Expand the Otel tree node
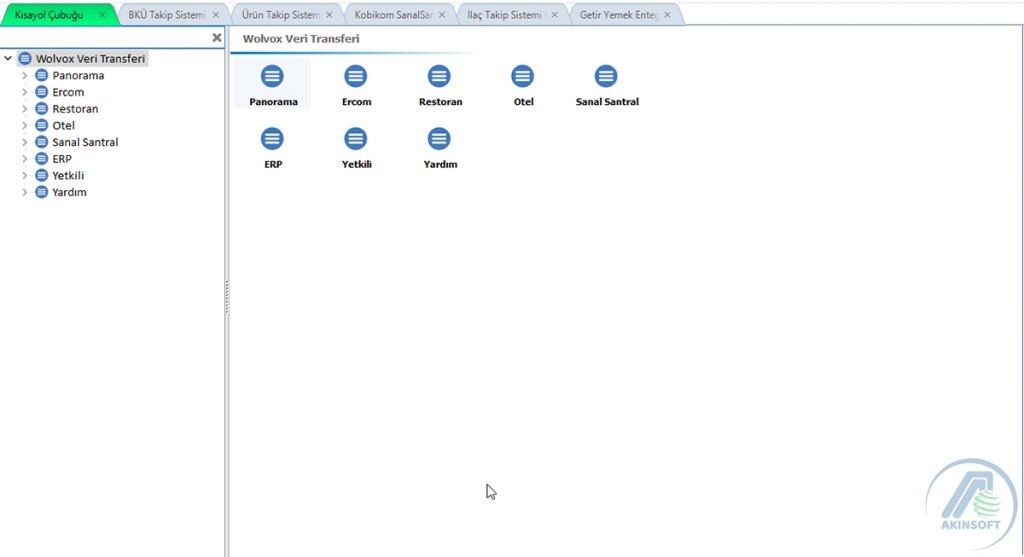This screenshot has width=1024, height=557. pyautogui.click(x=25, y=125)
